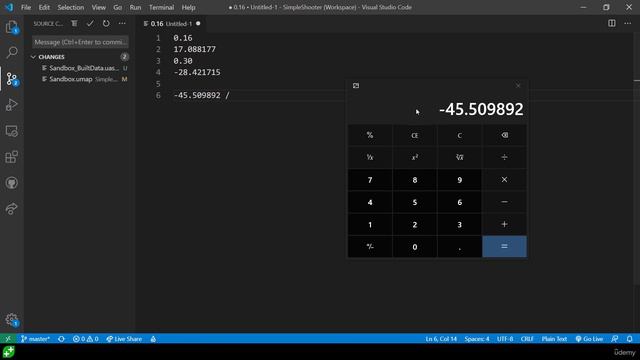Click the calculator minus key
Viewport: 640px width, 360px height.
tap(504, 202)
